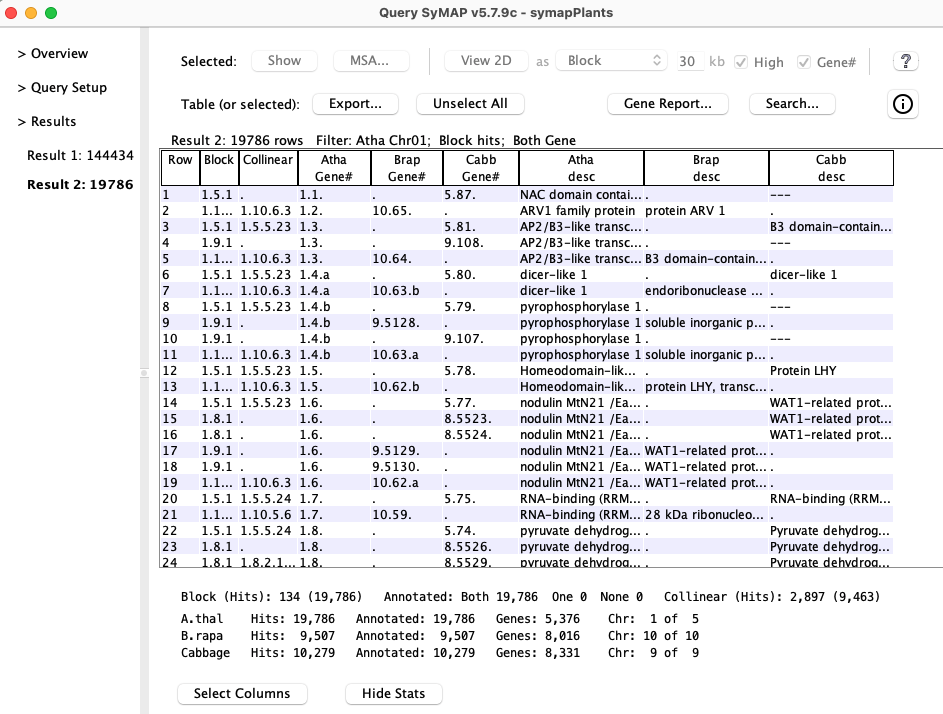Click Unselect All
The height and width of the screenshot is (714, 943).
tap(469, 103)
